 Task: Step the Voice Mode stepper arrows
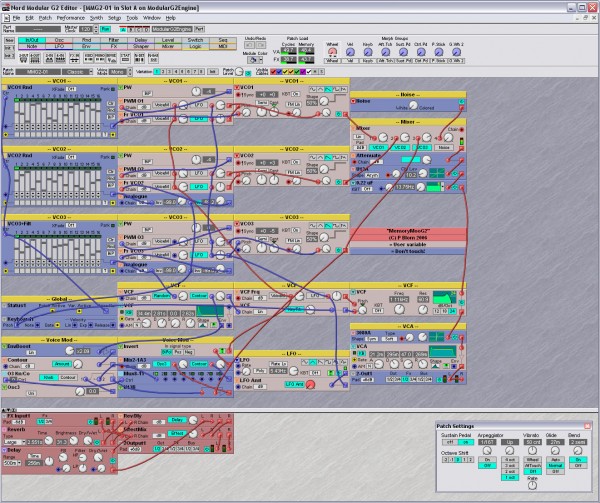(130, 72)
